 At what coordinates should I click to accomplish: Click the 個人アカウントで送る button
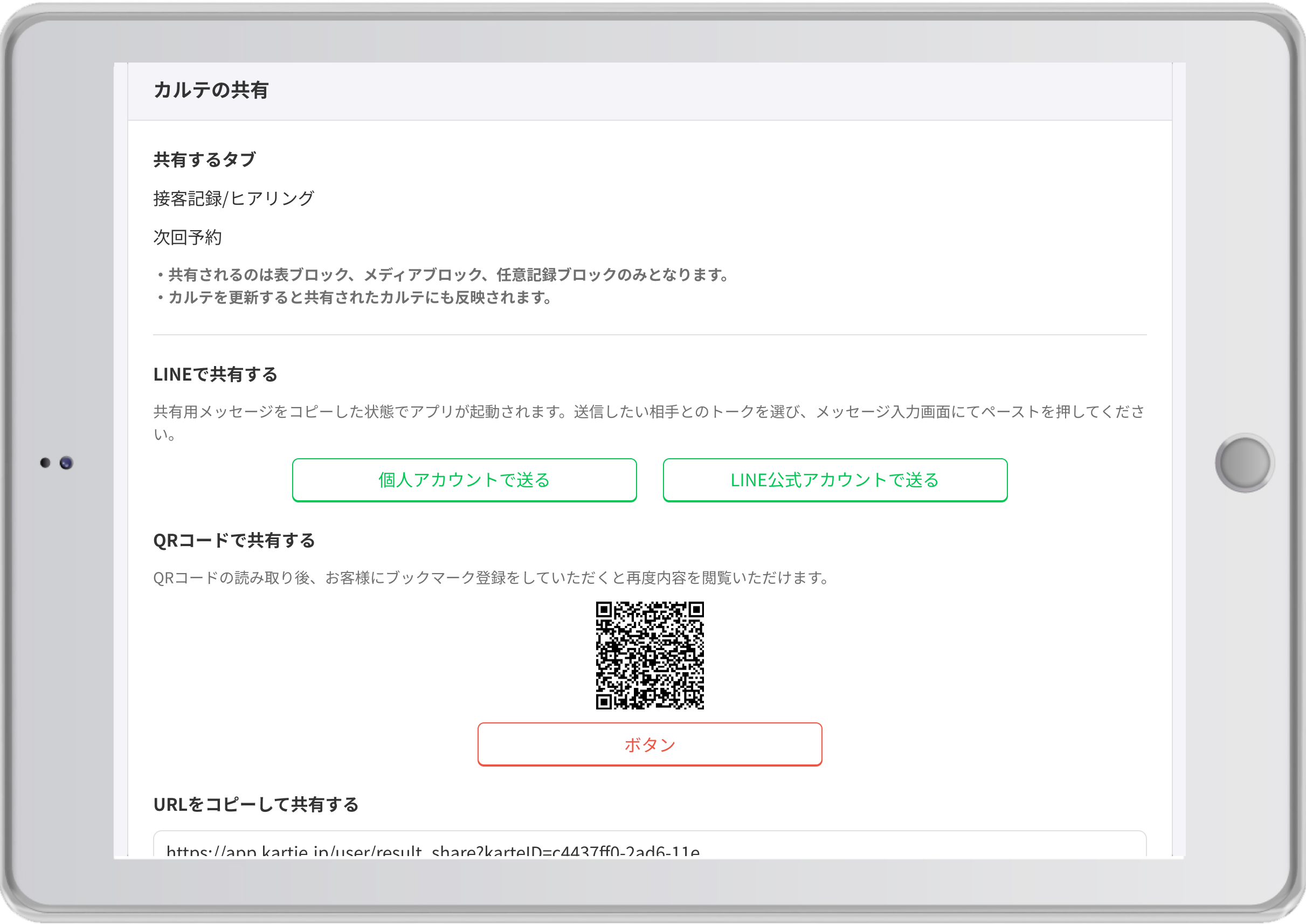click(x=464, y=480)
